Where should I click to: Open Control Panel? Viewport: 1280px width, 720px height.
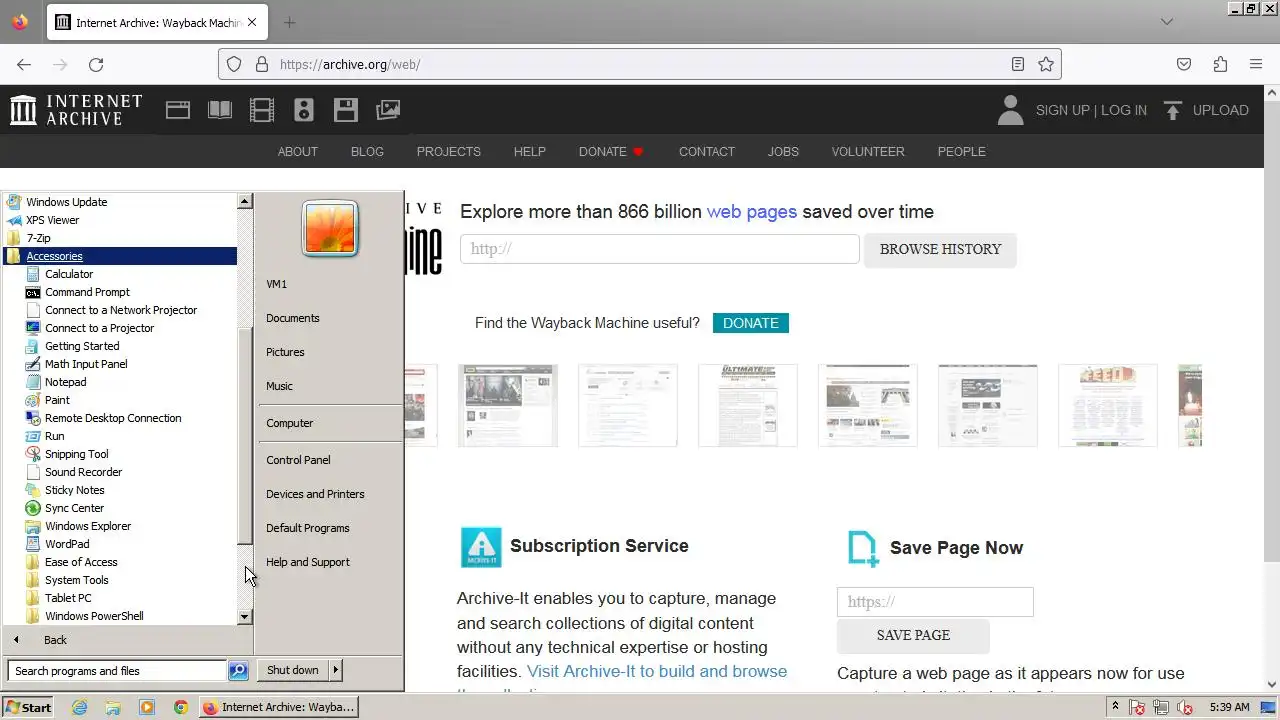tap(298, 460)
